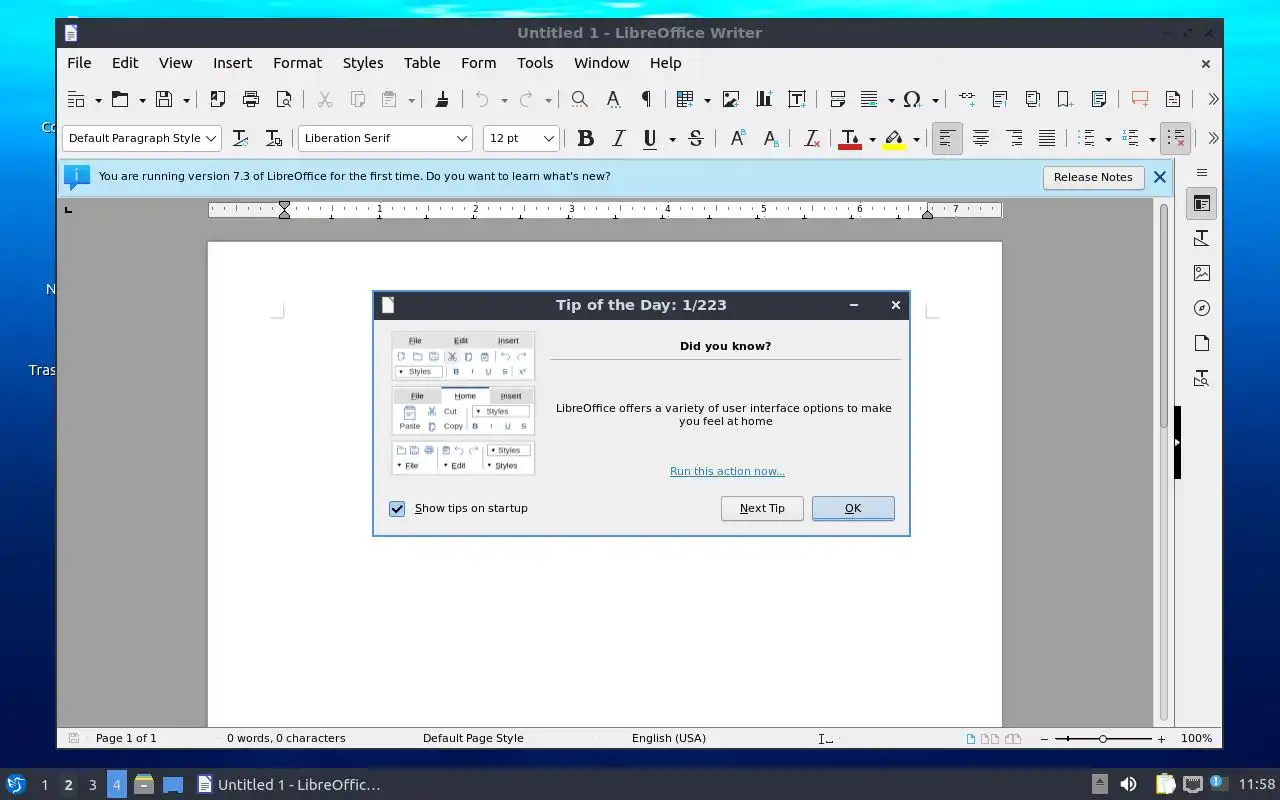Expand the Unordered List dropdown arrow
This screenshot has height=800, width=1280.
[x=1108, y=139]
